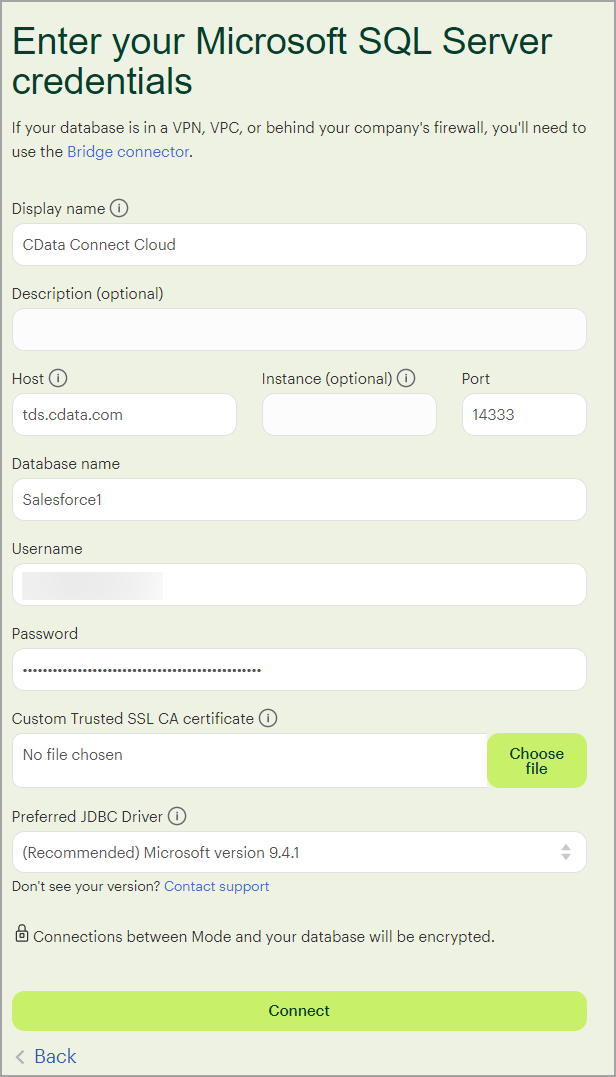Click the Description (optional) field
The image size is (616, 1077).
[x=299, y=329]
